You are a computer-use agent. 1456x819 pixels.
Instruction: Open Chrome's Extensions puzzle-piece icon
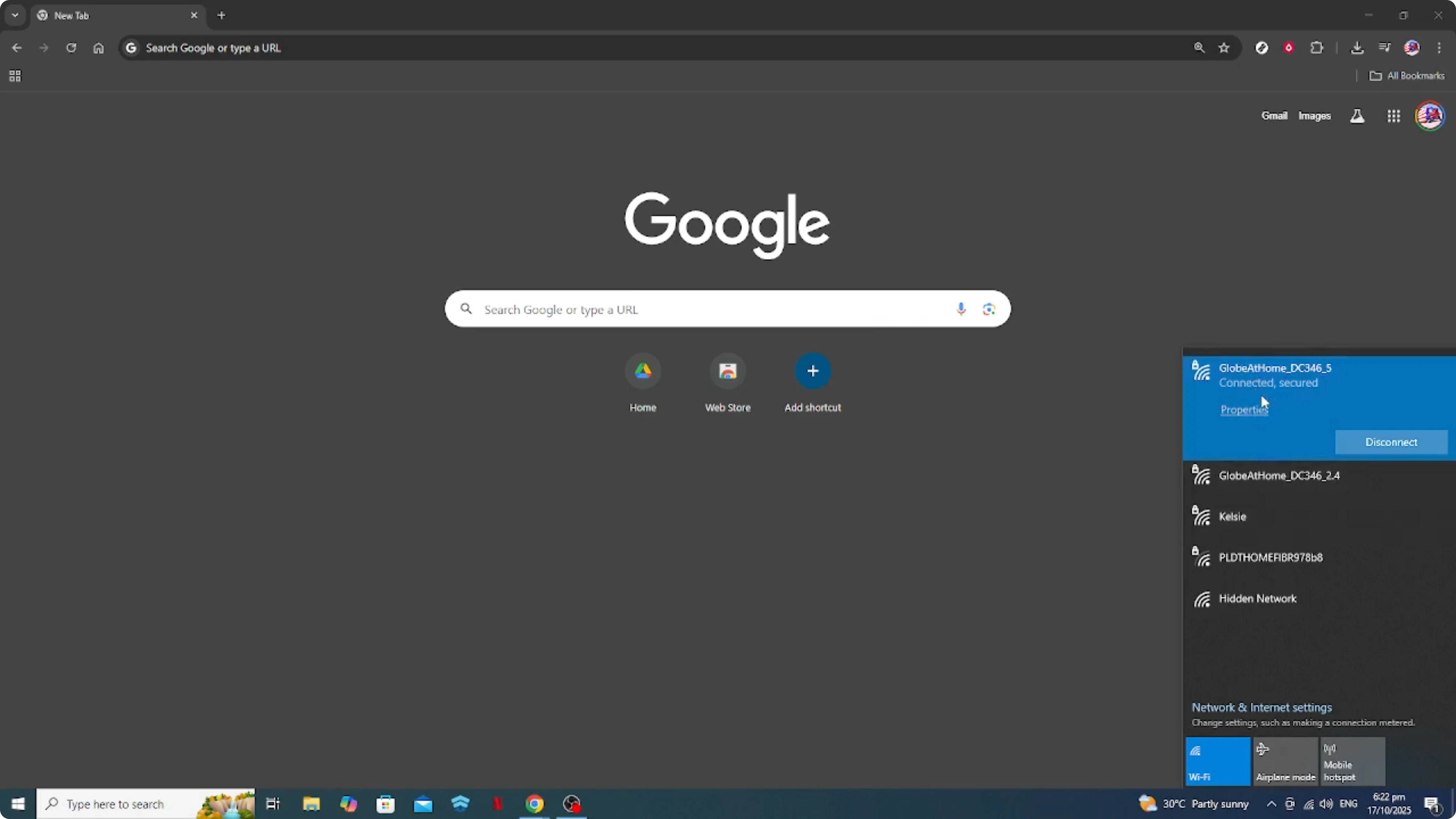point(1317,47)
